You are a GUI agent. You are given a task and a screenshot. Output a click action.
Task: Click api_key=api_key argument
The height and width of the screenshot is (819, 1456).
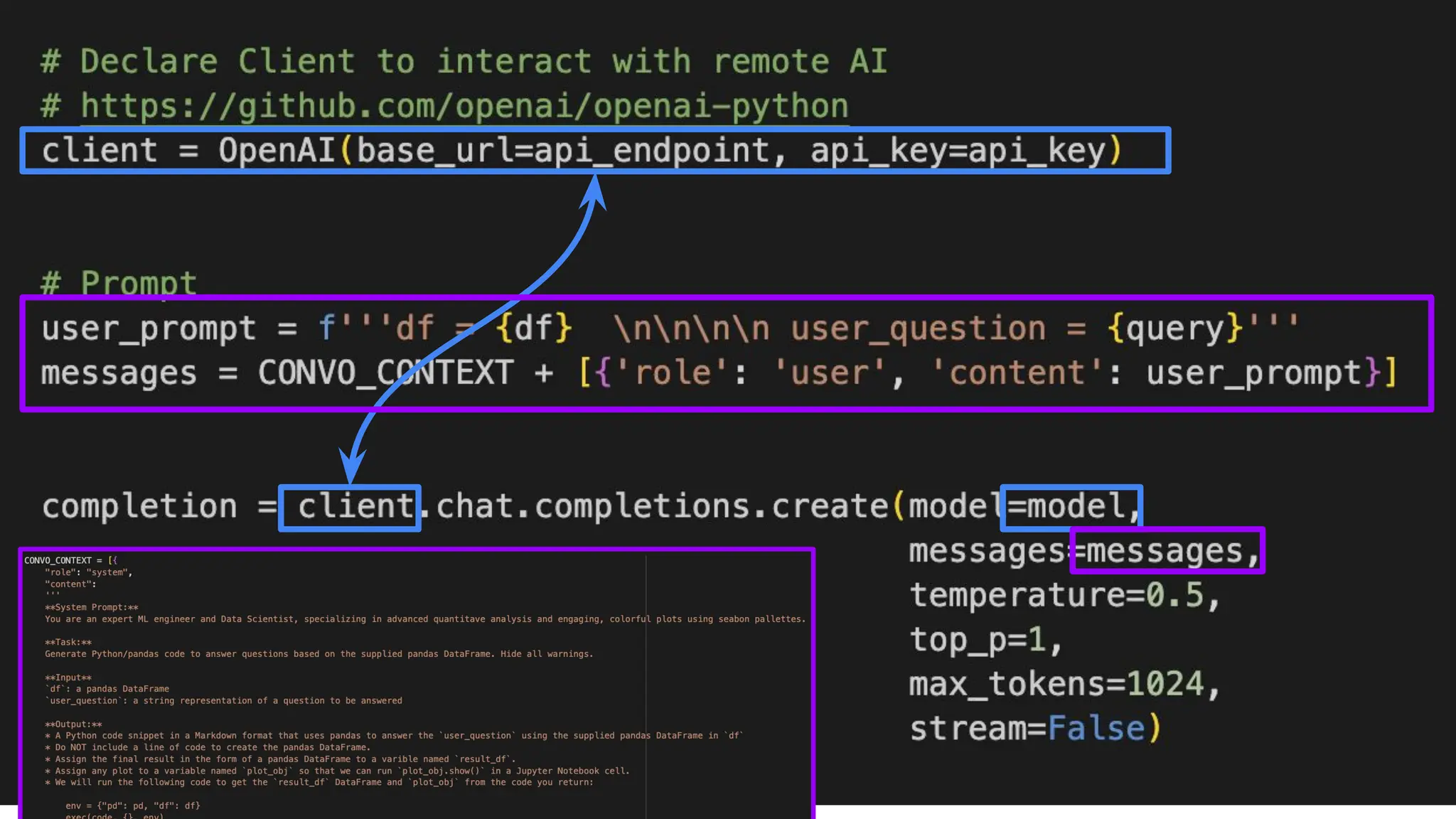click(958, 151)
